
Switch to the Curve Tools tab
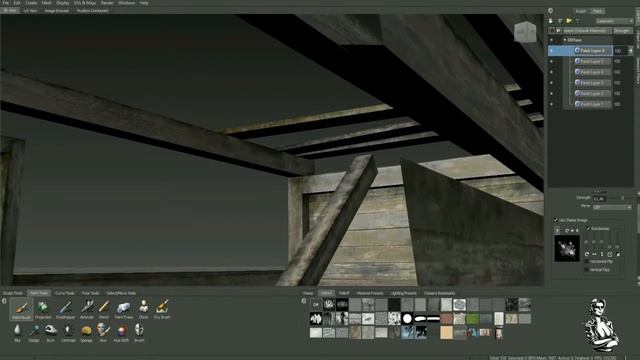pyautogui.click(x=64, y=293)
